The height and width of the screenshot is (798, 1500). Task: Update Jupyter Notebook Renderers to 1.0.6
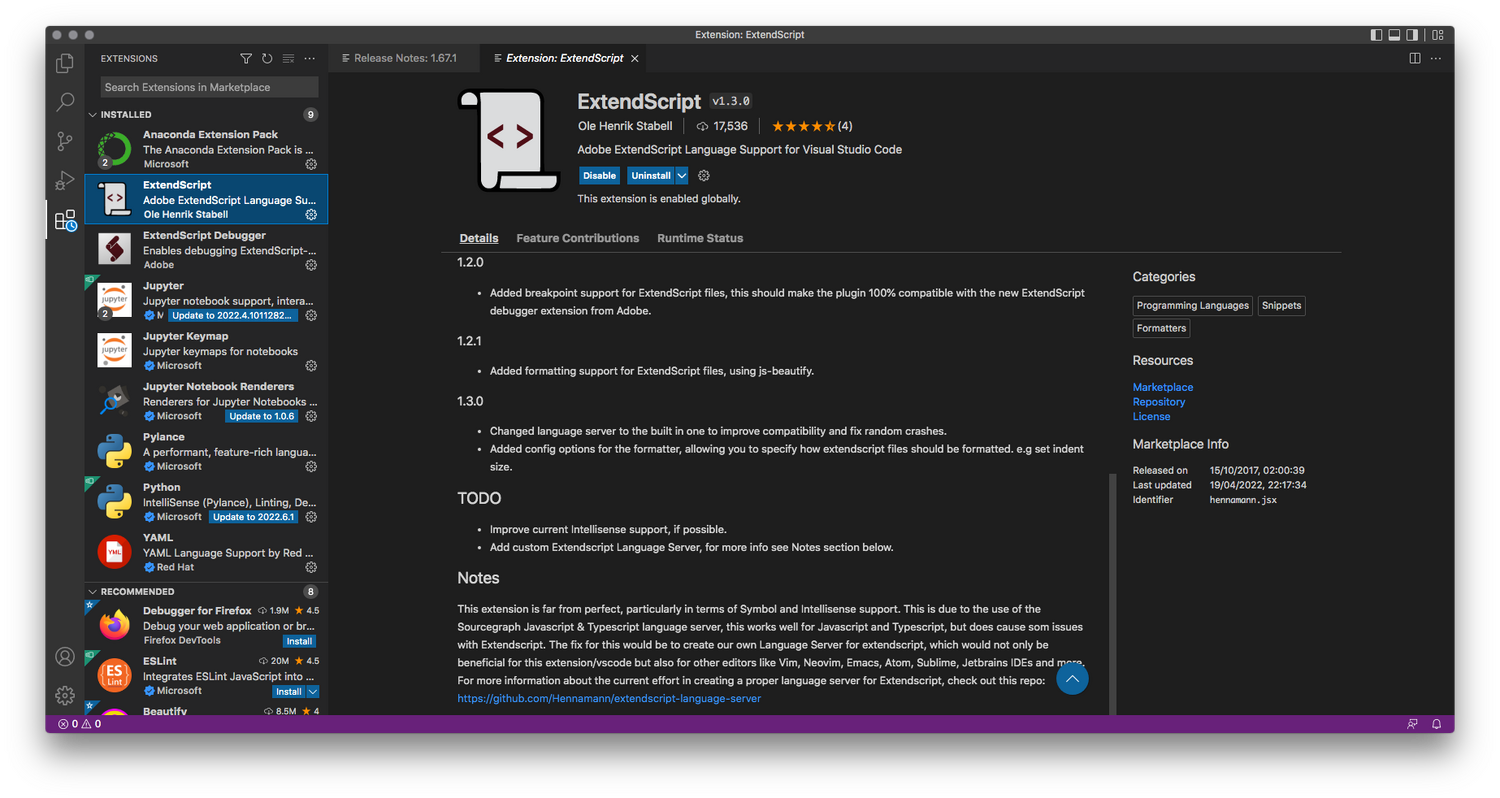click(262, 416)
